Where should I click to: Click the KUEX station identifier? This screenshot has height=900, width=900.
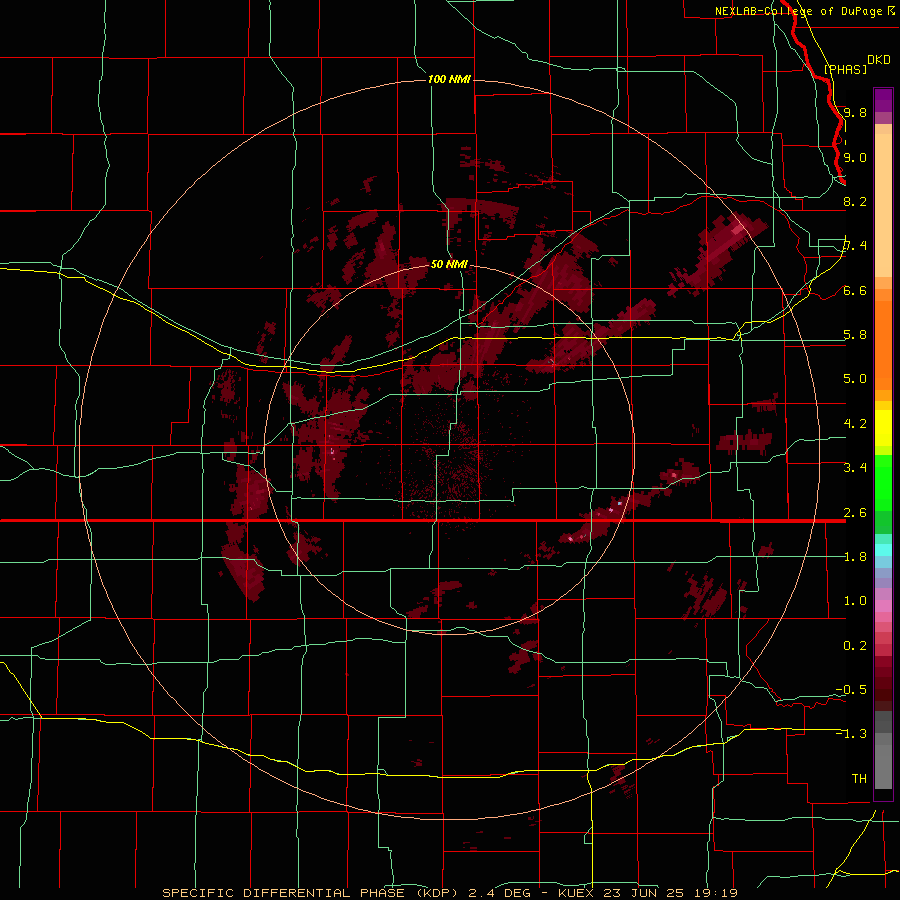coord(574,893)
